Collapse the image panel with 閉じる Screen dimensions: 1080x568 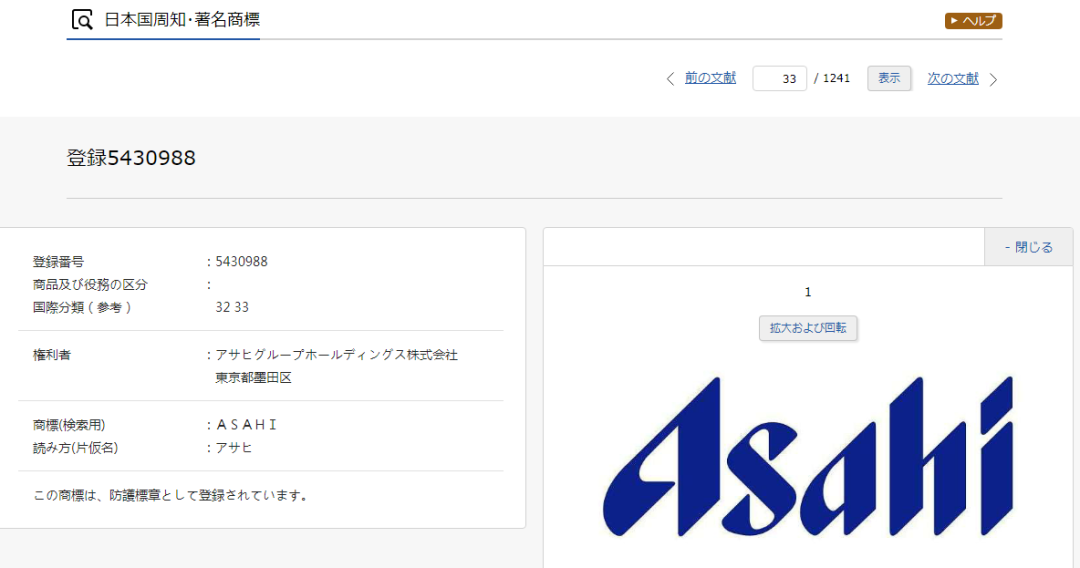click(x=1028, y=247)
